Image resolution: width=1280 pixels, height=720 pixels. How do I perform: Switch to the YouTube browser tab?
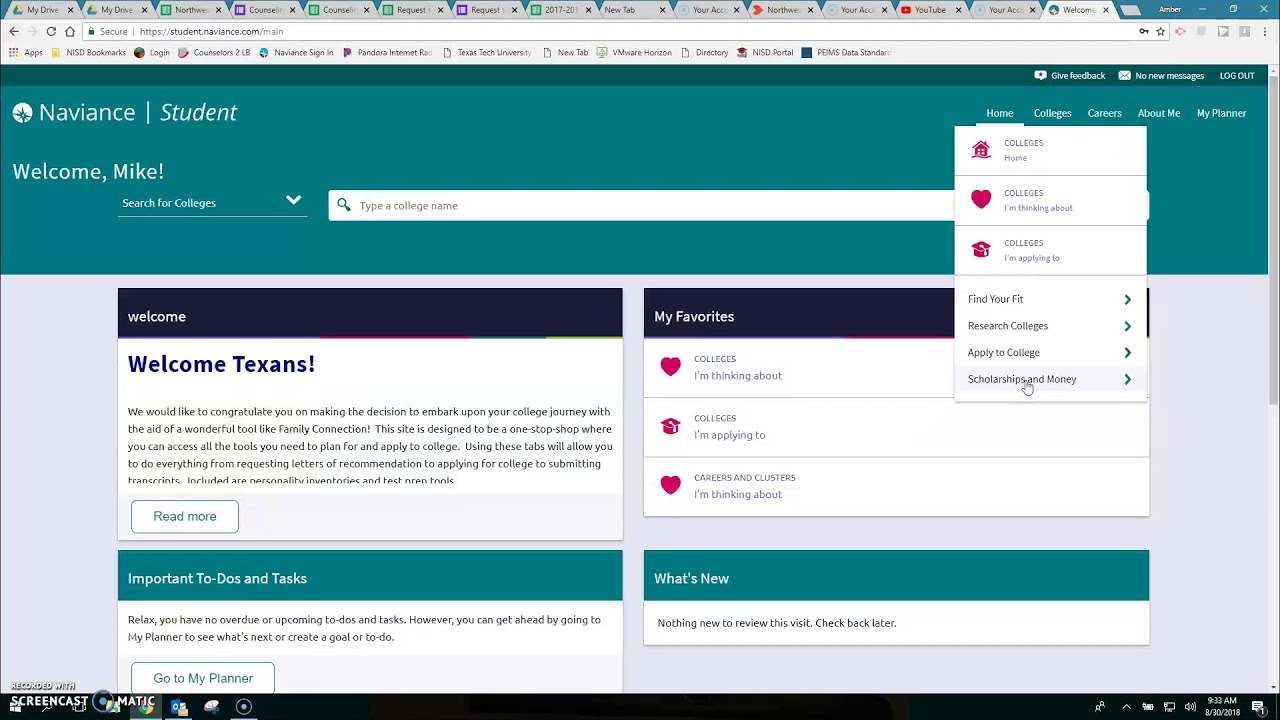tap(931, 10)
